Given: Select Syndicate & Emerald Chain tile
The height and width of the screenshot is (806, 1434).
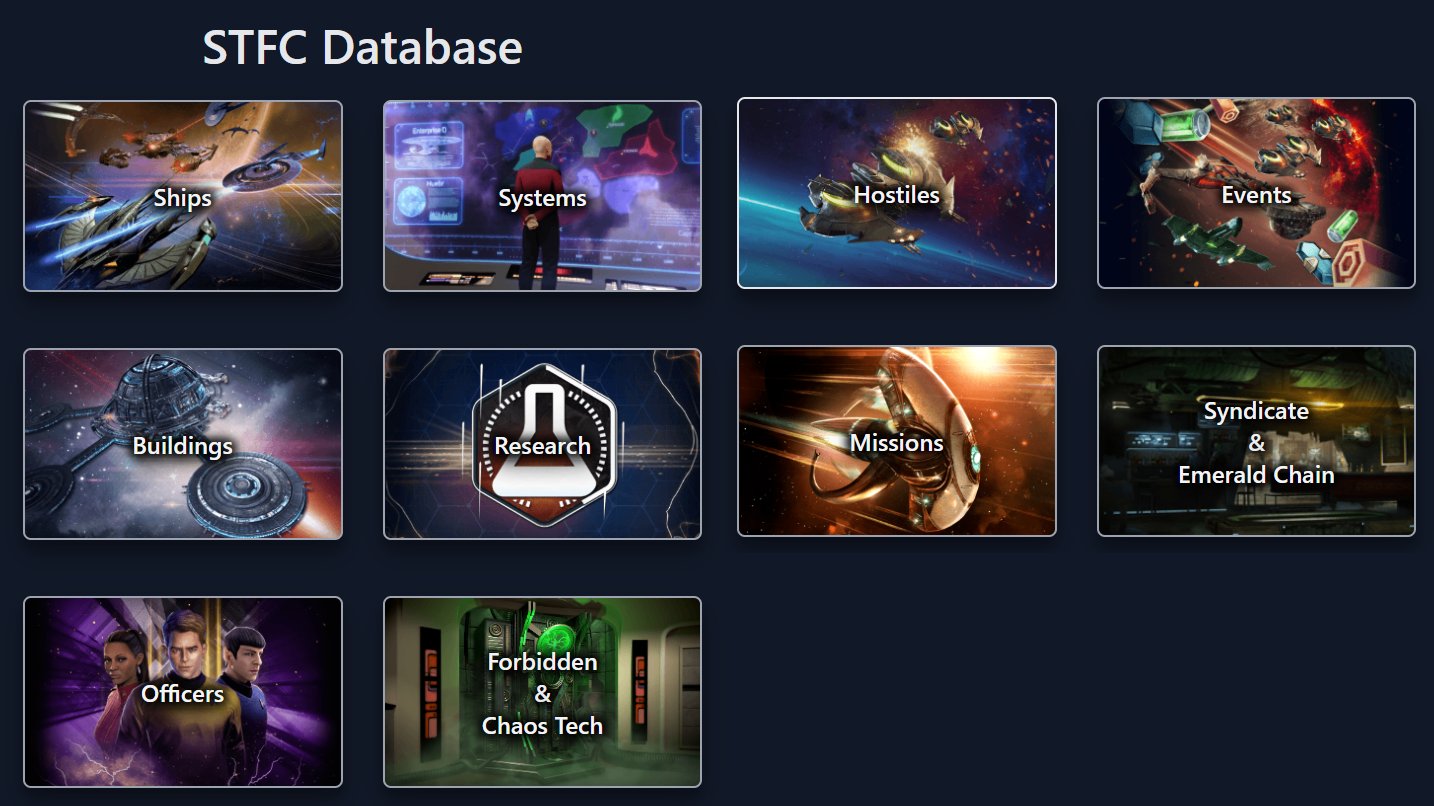Looking at the screenshot, I should point(1256,441).
